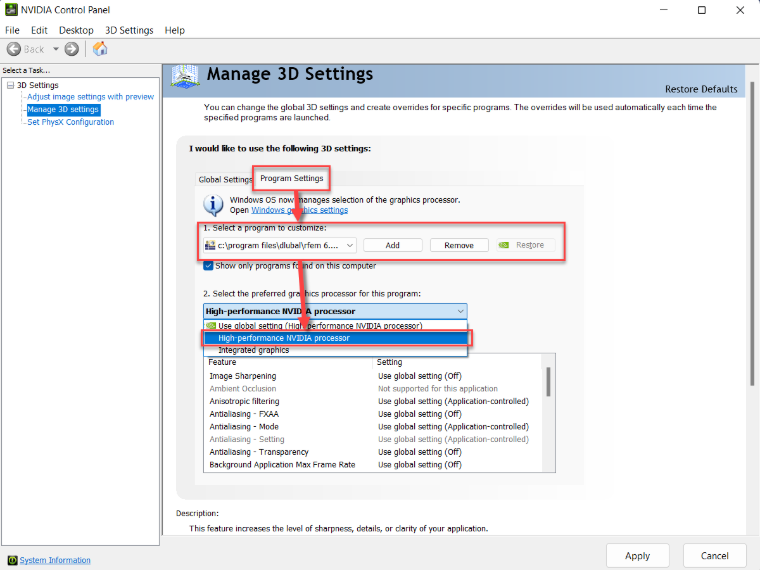Minimize the NVIDIA Control Panel window
Screen dimensions: 760x570
(x=664, y=10)
